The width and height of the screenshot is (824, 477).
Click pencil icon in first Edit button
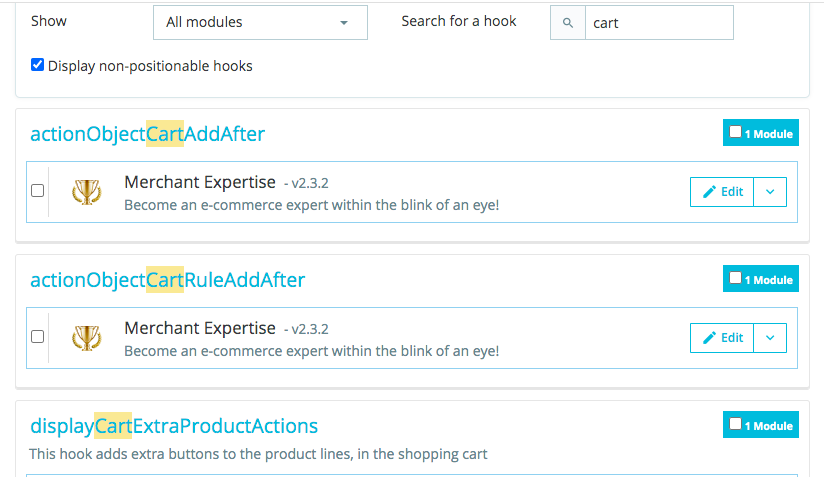click(x=710, y=192)
